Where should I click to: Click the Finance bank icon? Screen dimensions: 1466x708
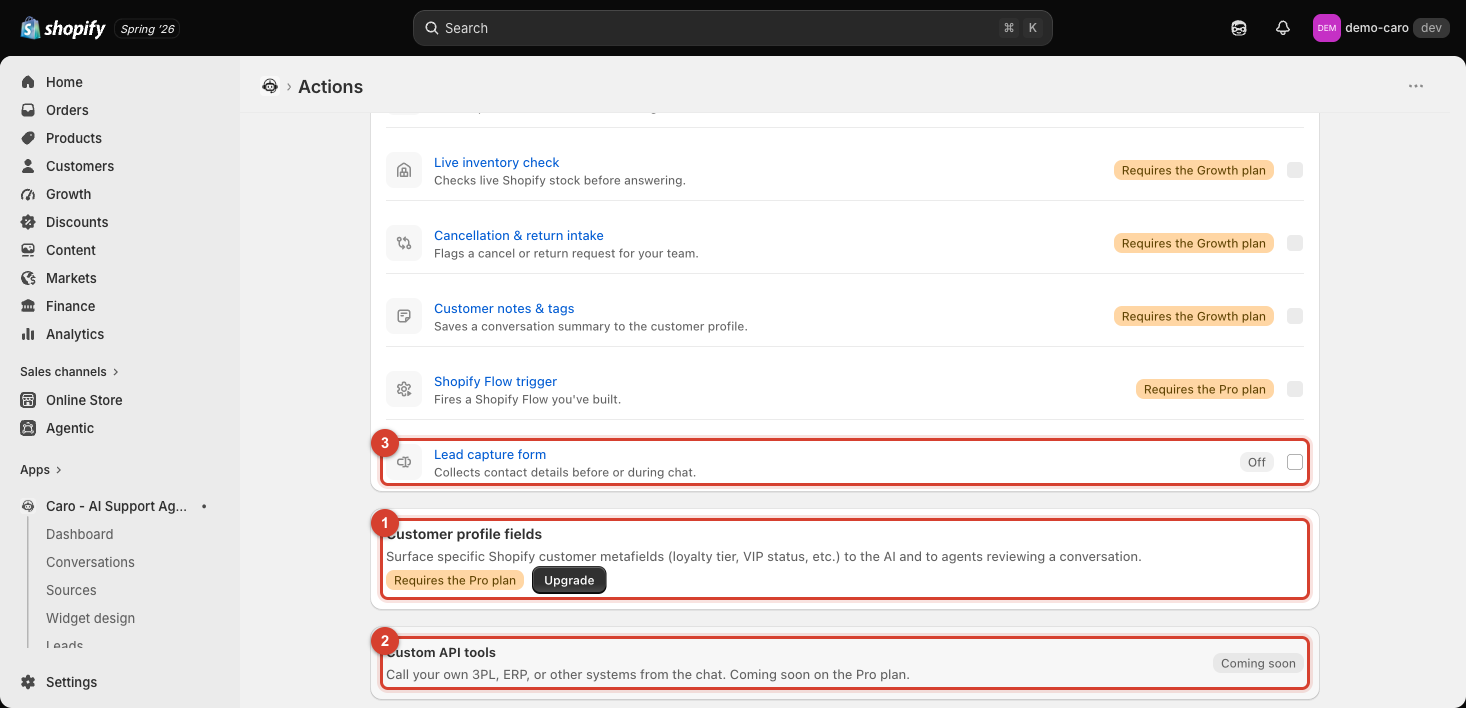(28, 306)
